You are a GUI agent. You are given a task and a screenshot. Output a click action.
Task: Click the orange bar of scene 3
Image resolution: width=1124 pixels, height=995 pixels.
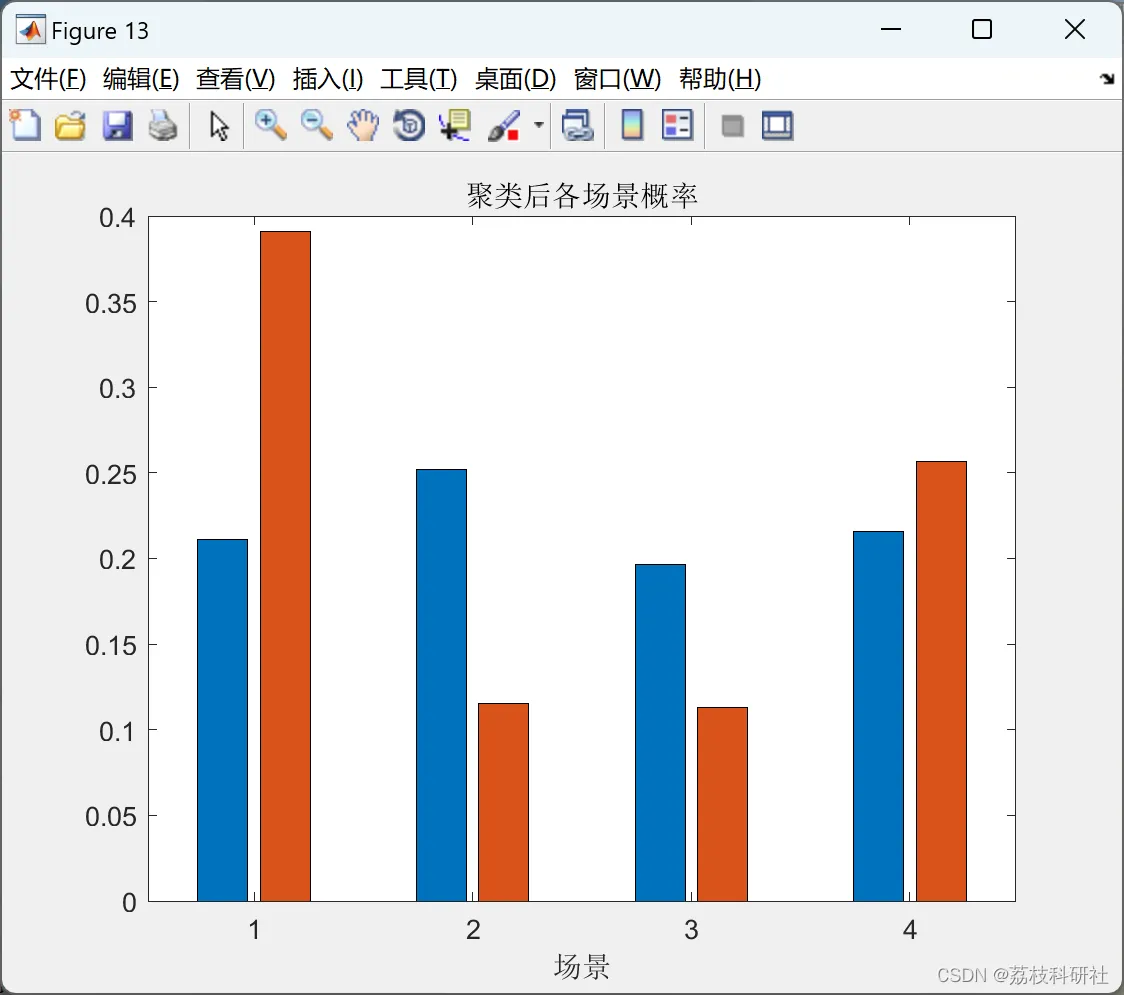coord(723,804)
